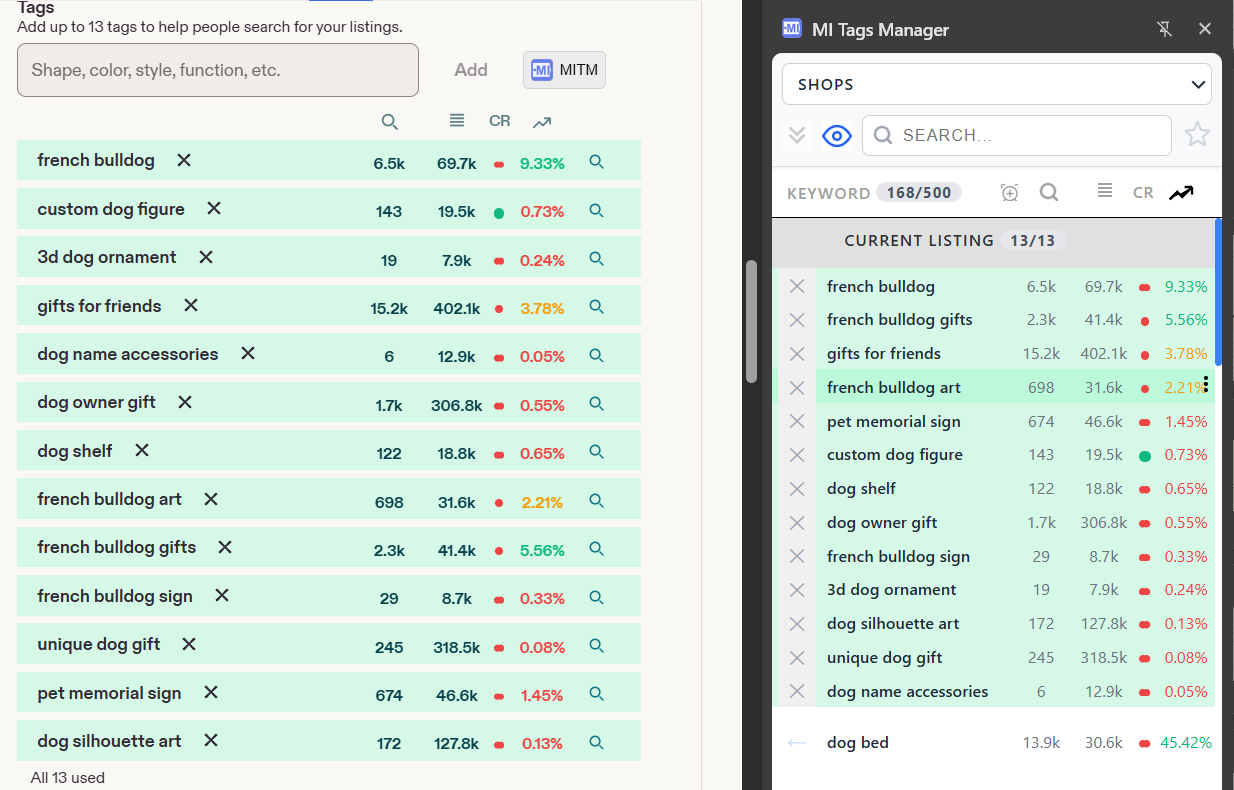1234x790 pixels.
Task: Remove 3d dog ornament from manager listing
Action: (797, 590)
